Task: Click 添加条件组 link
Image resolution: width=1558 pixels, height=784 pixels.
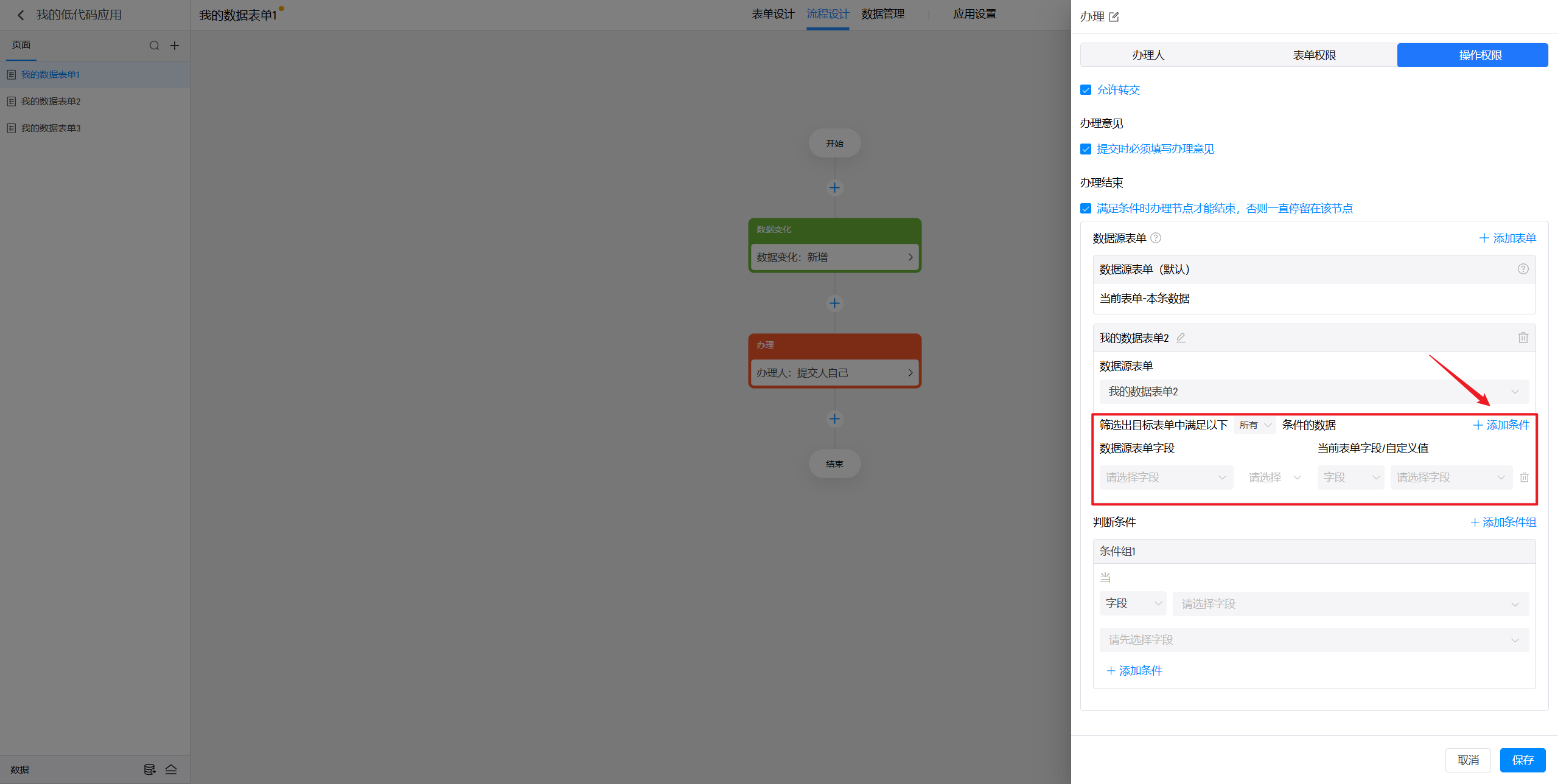Action: (1503, 522)
